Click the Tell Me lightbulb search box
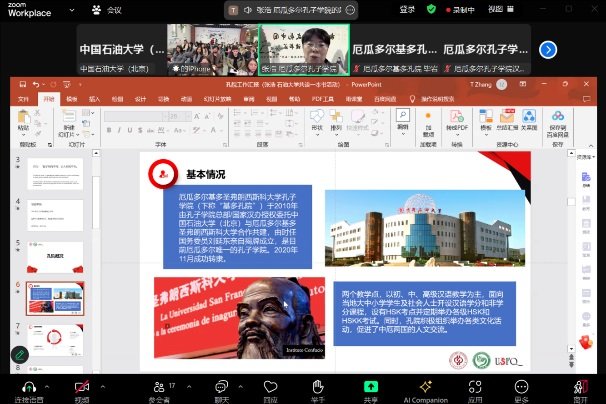Screen dimensions: 606x404 [433, 99]
